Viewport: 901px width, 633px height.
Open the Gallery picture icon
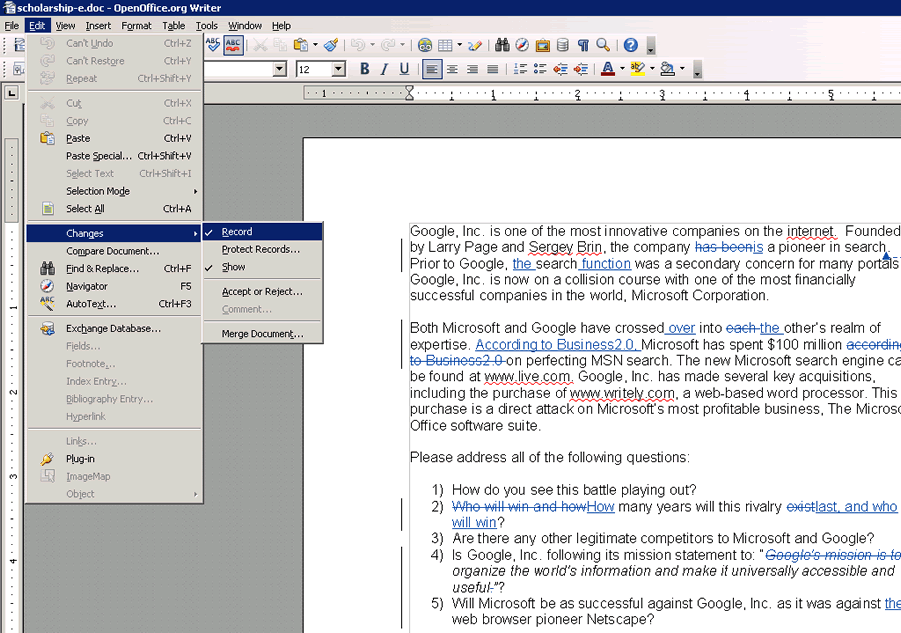click(x=542, y=45)
